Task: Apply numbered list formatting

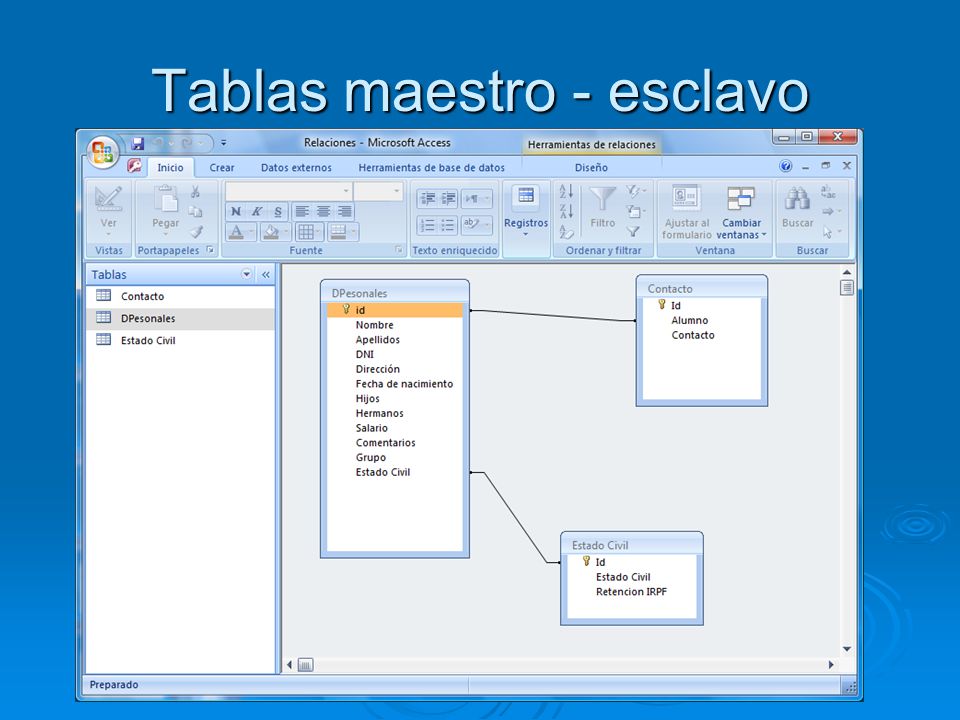Action: coord(427,225)
